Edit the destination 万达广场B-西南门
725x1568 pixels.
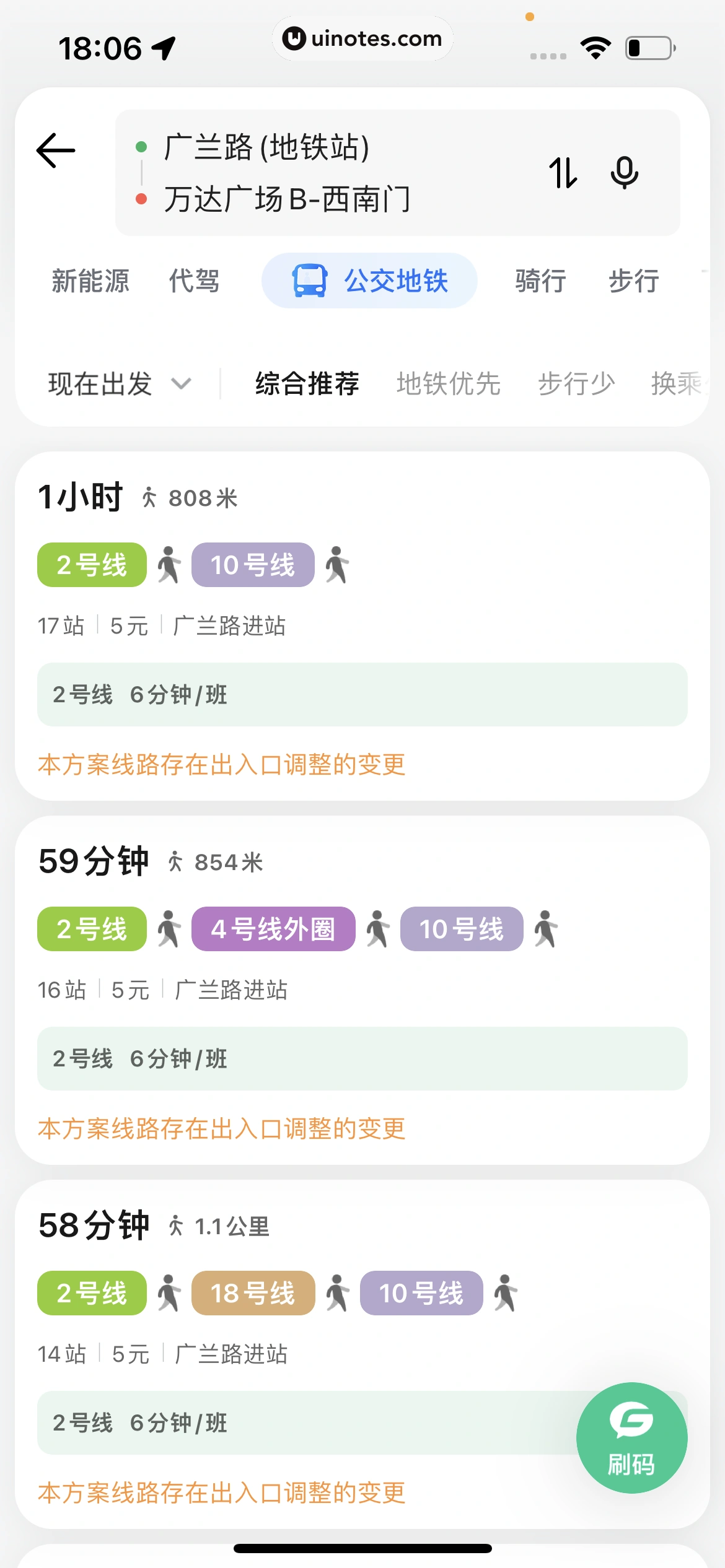pos(287,199)
